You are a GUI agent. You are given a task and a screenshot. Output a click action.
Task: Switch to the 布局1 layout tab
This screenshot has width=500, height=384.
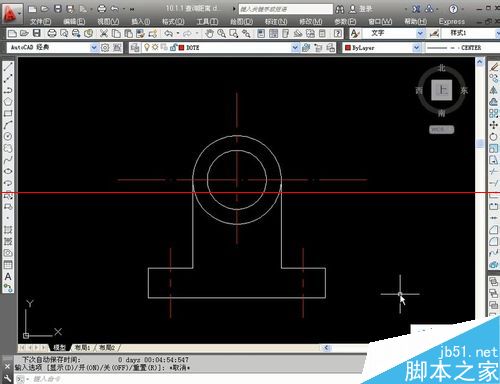pyautogui.click(x=82, y=348)
